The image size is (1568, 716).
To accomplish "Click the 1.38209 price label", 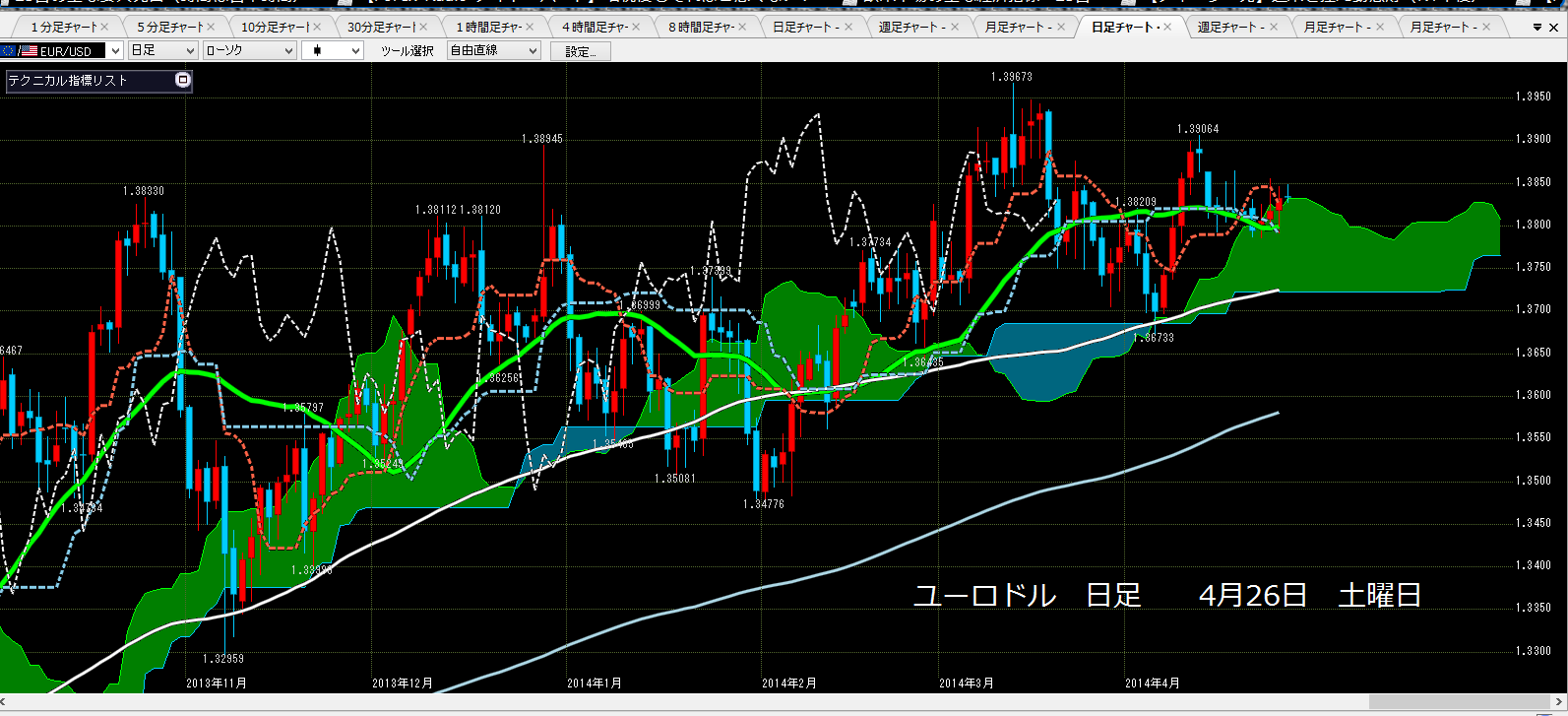I will (x=1136, y=202).
